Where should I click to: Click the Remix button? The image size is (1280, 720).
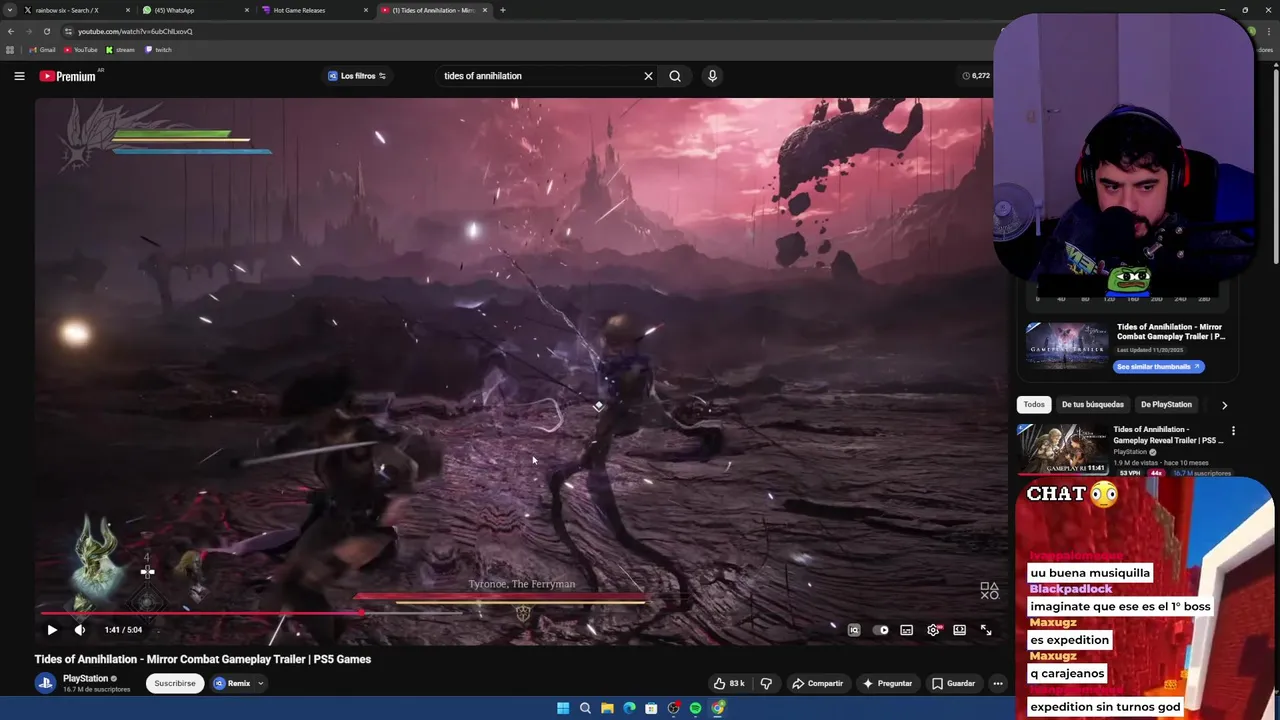232,683
